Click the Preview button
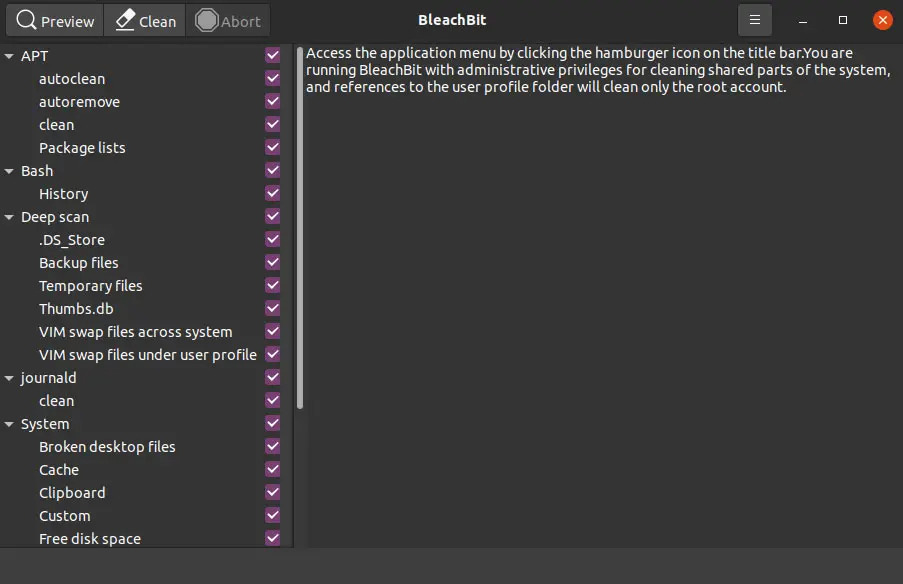The height and width of the screenshot is (584, 903). [x=53, y=20]
